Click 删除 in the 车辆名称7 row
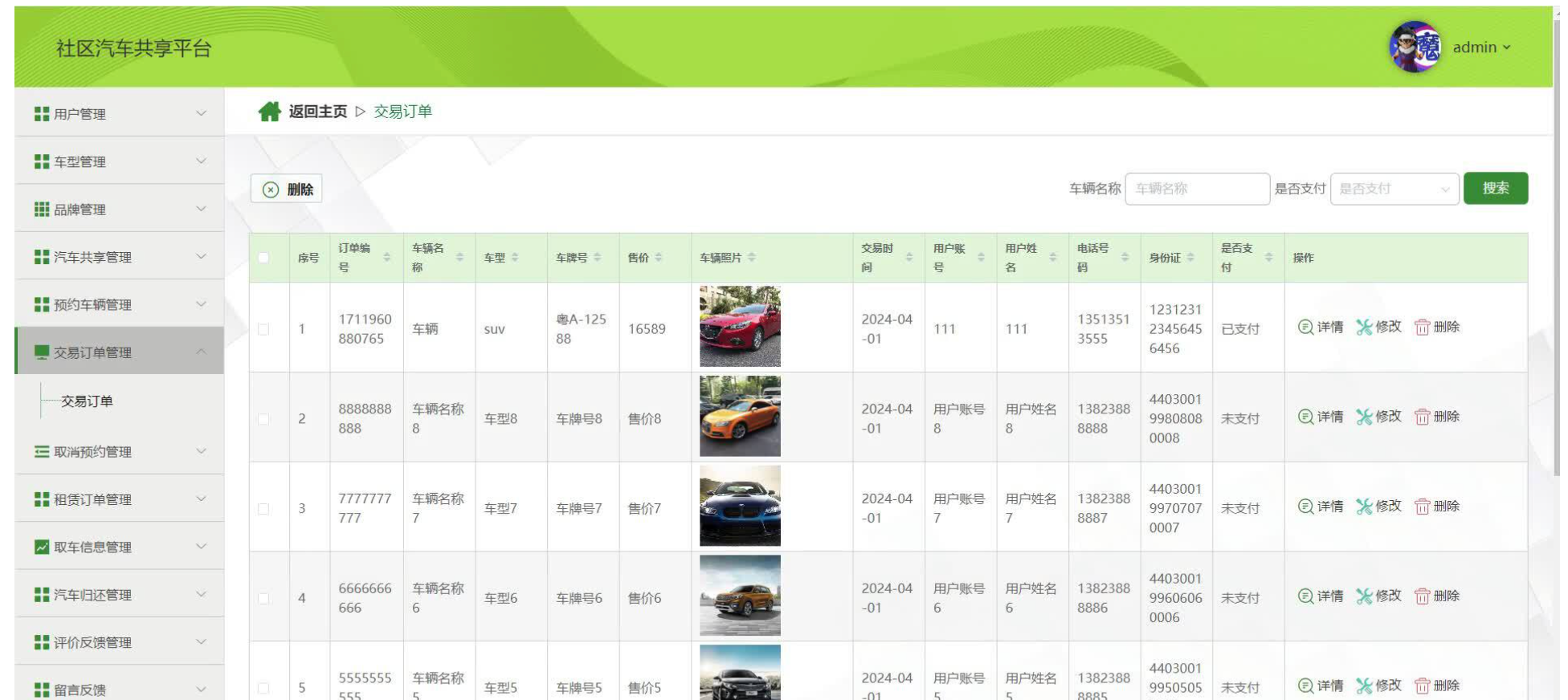The width and height of the screenshot is (1568, 700). pyautogui.click(x=1437, y=507)
